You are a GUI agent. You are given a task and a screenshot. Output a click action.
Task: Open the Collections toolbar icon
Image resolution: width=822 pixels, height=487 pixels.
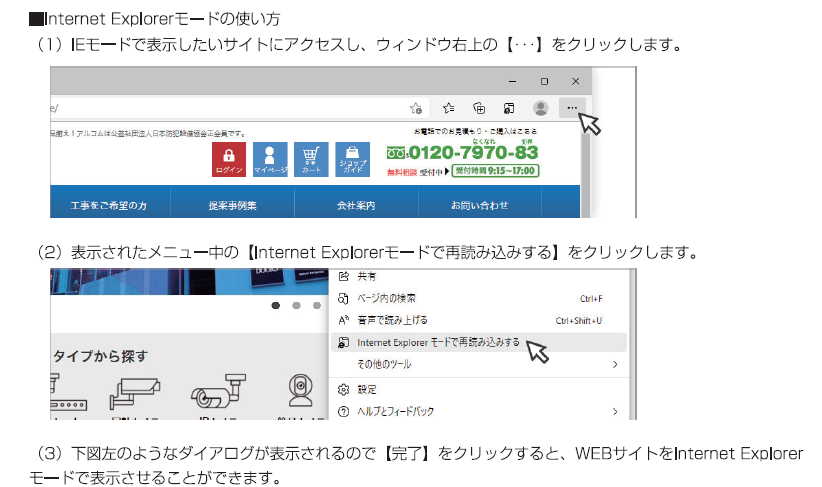479,108
